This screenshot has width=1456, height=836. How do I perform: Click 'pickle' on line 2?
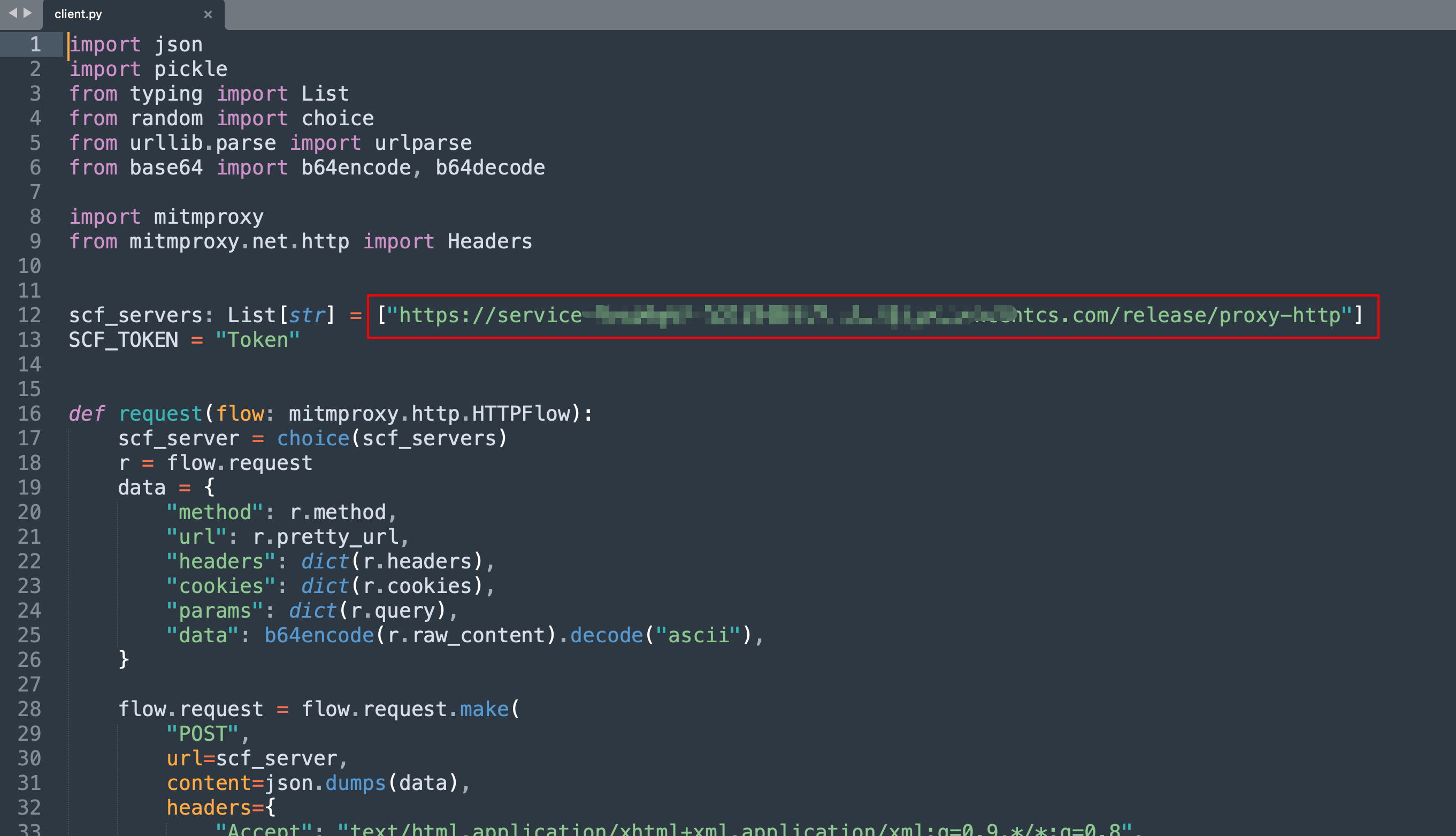click(x=191, y=70)
